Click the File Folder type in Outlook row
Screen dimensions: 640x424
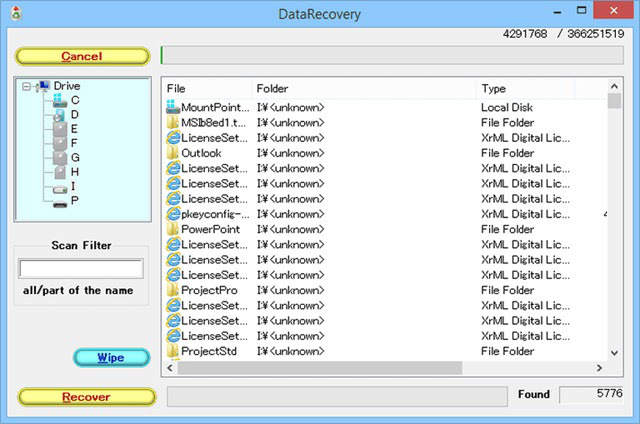coord(507,153)
